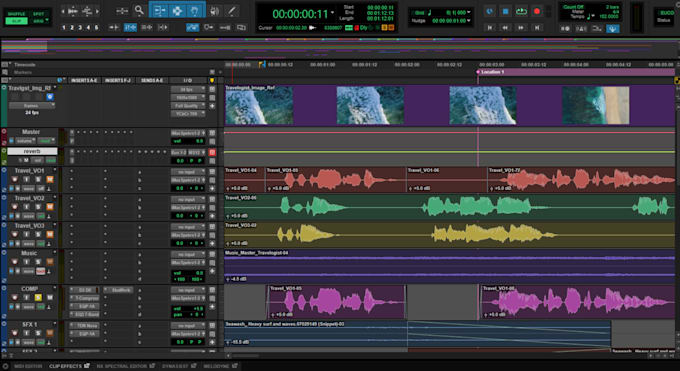Open RX Spectral Editor tab
The image size is (680, 371).
point(125,366)
